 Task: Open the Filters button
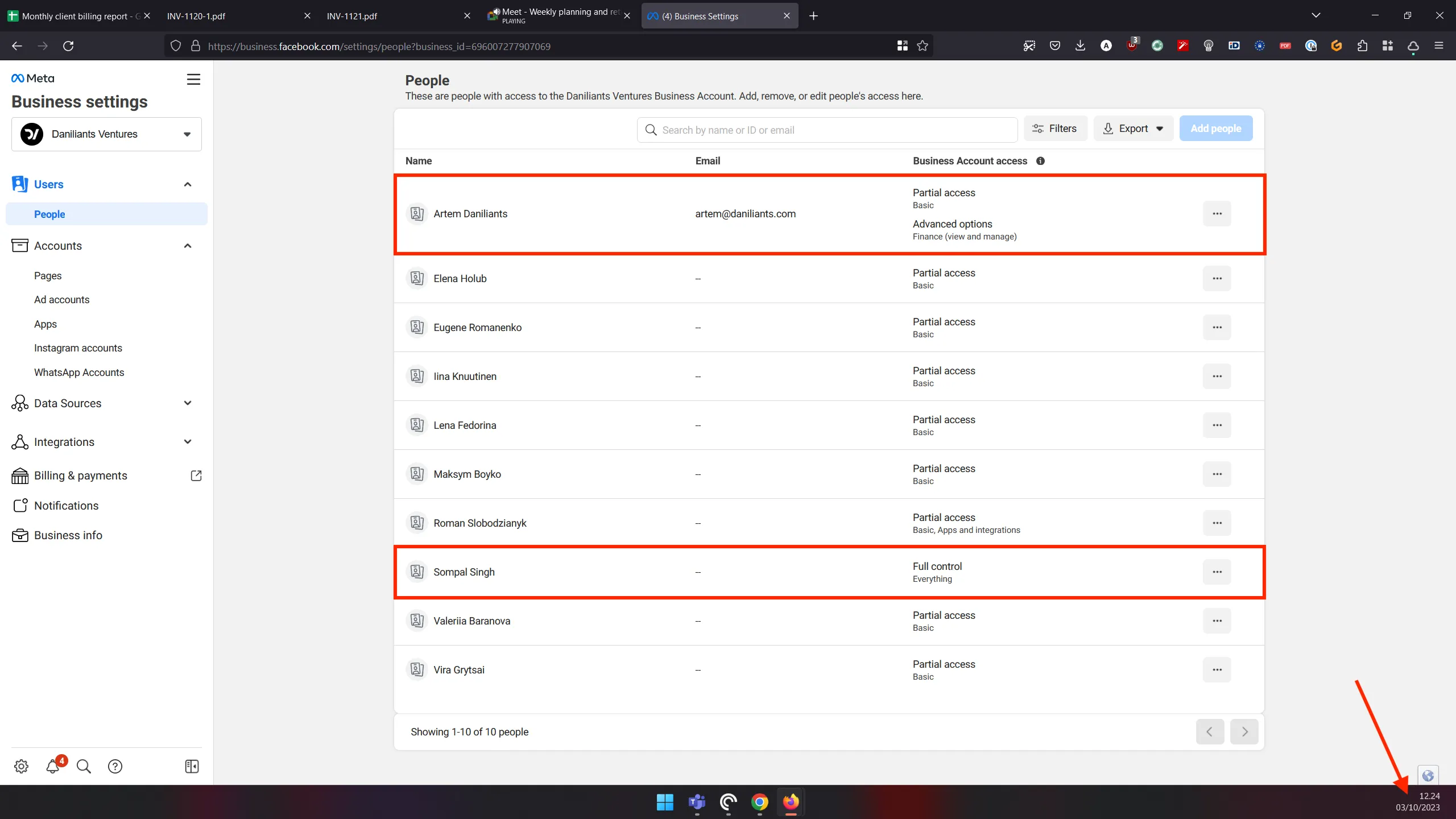(x=1055, y=129)
